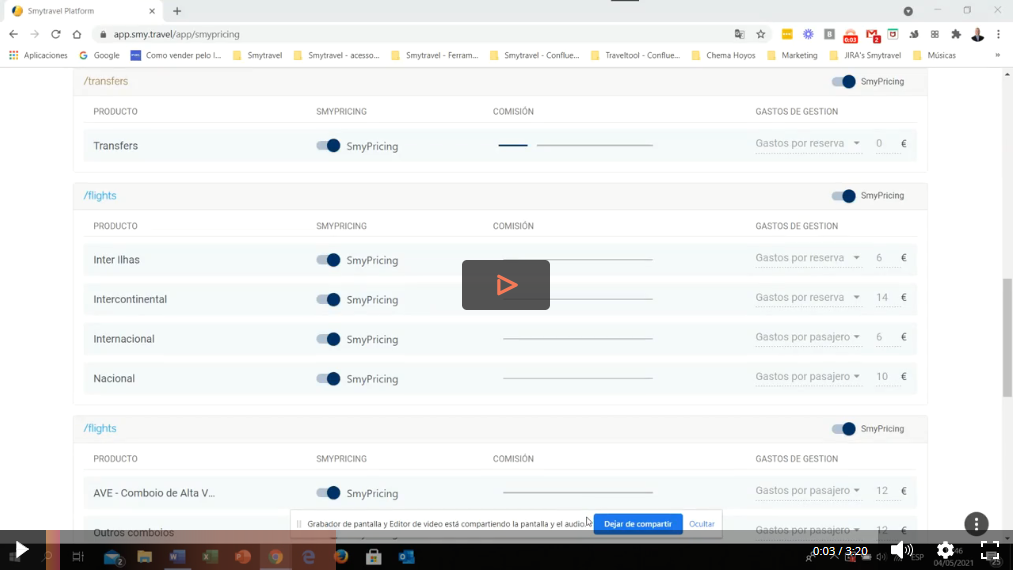Bookmark page with the star icon

pos(761,34)
